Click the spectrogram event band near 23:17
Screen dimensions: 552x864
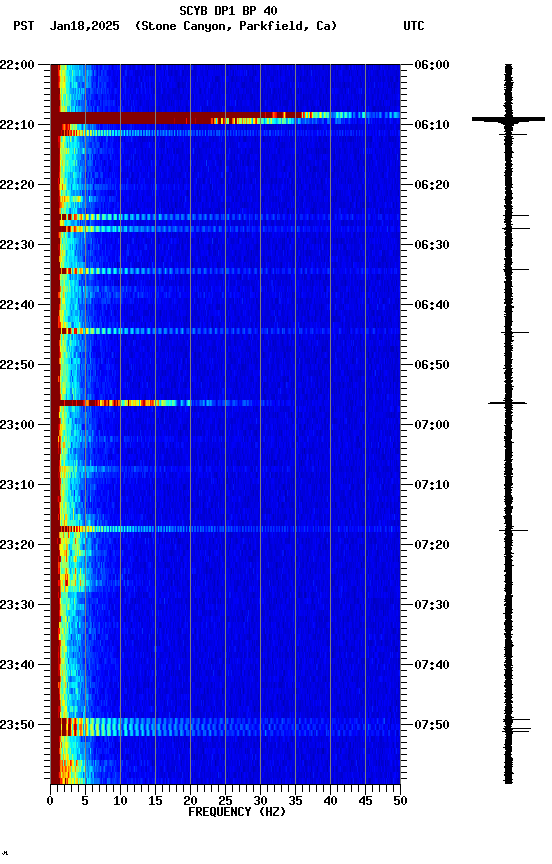[x=225, y=530]
